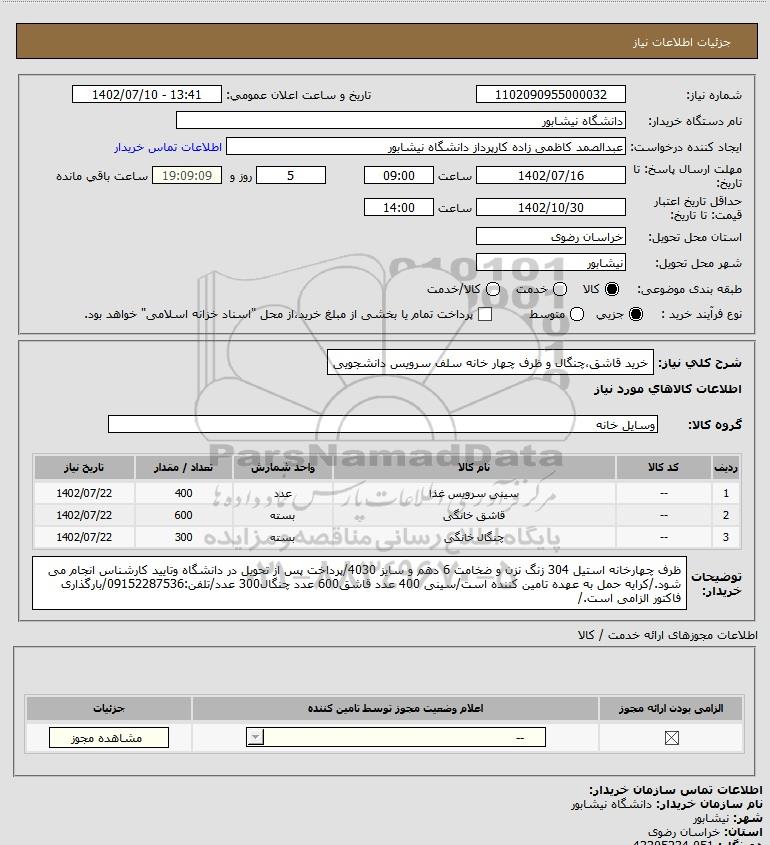The width and height of the screenshot is (770, 845).
Task: Click the واحد شمارش column header
Action: 283,467
